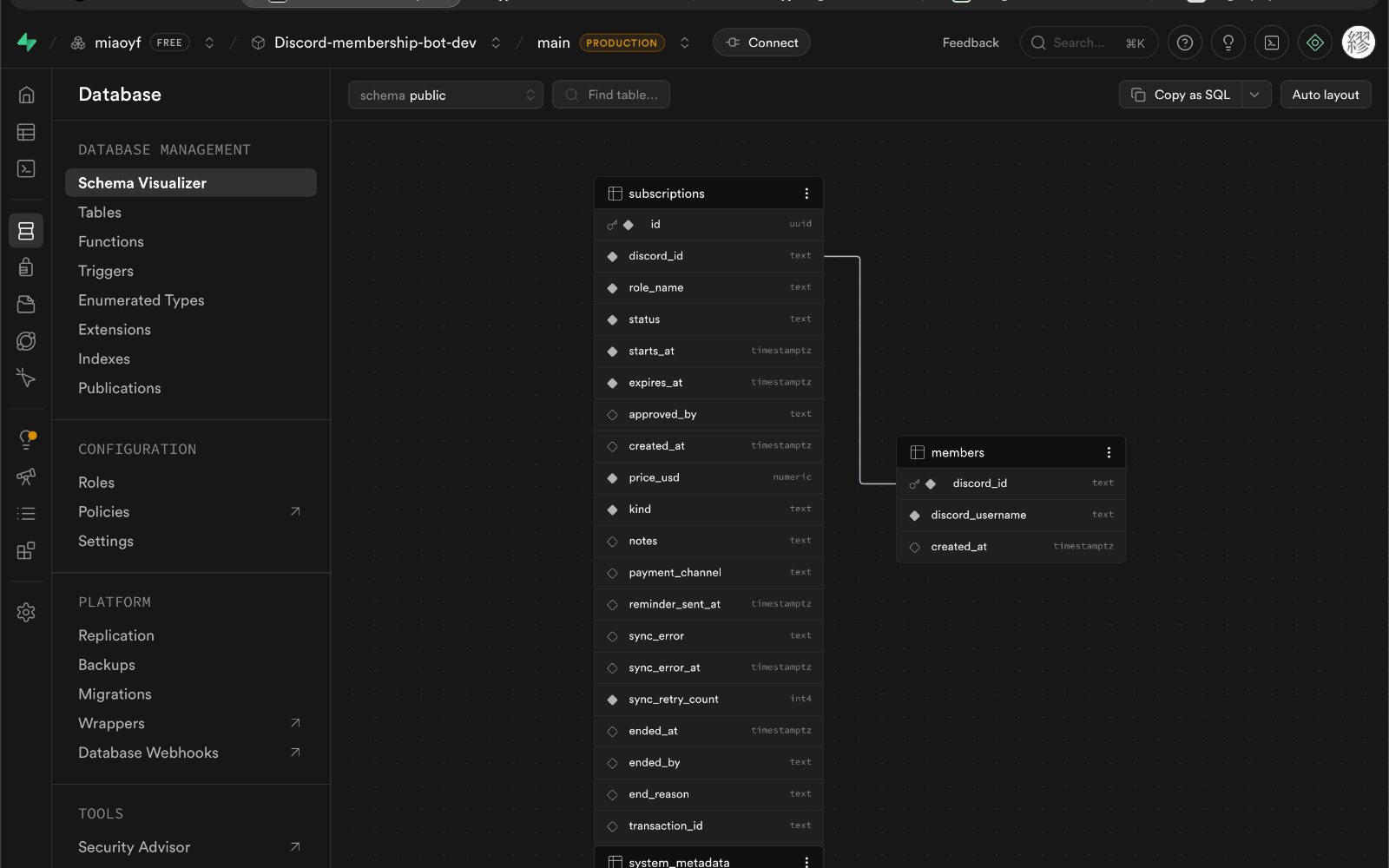This screenshot has height=868, width=1389.
Task: Open Database Webhooks external link
Action: [x=191, y=753]
